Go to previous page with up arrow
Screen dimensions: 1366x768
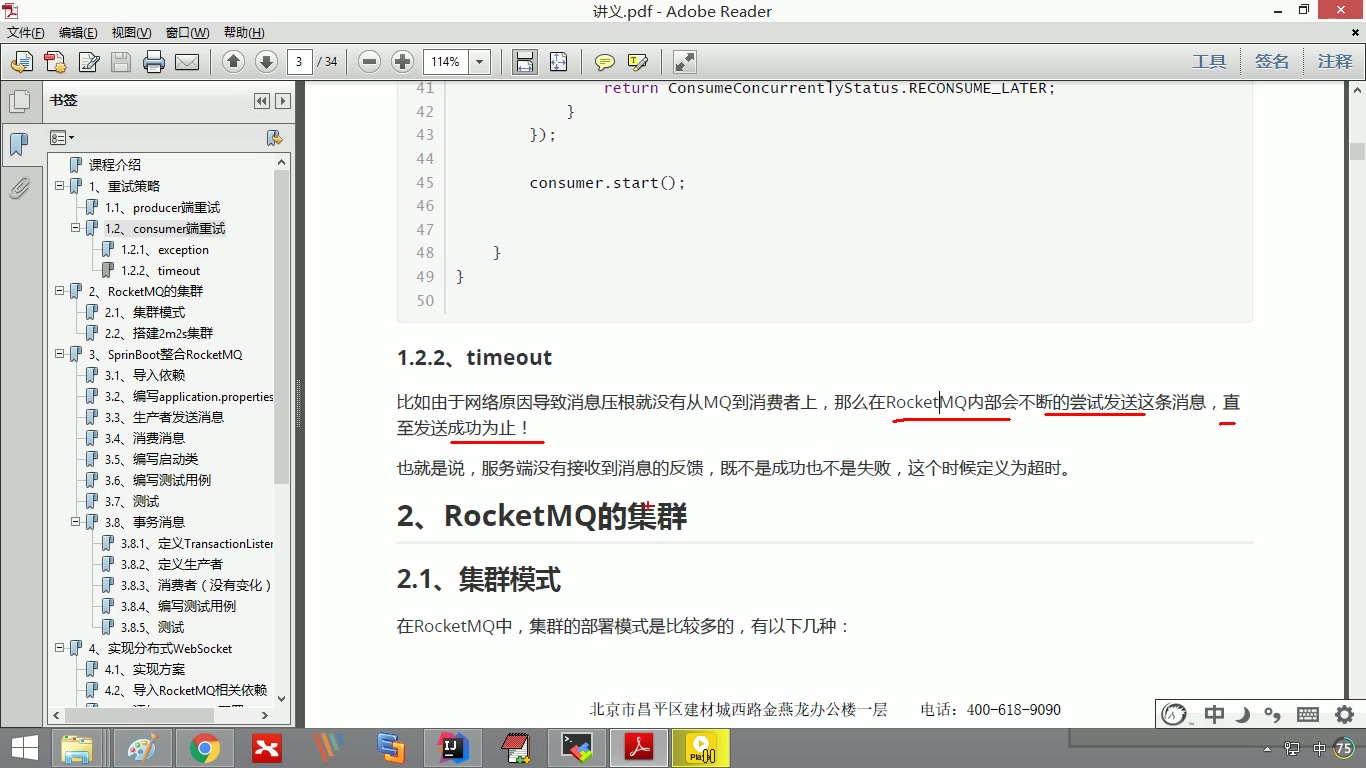pos(233,62)
